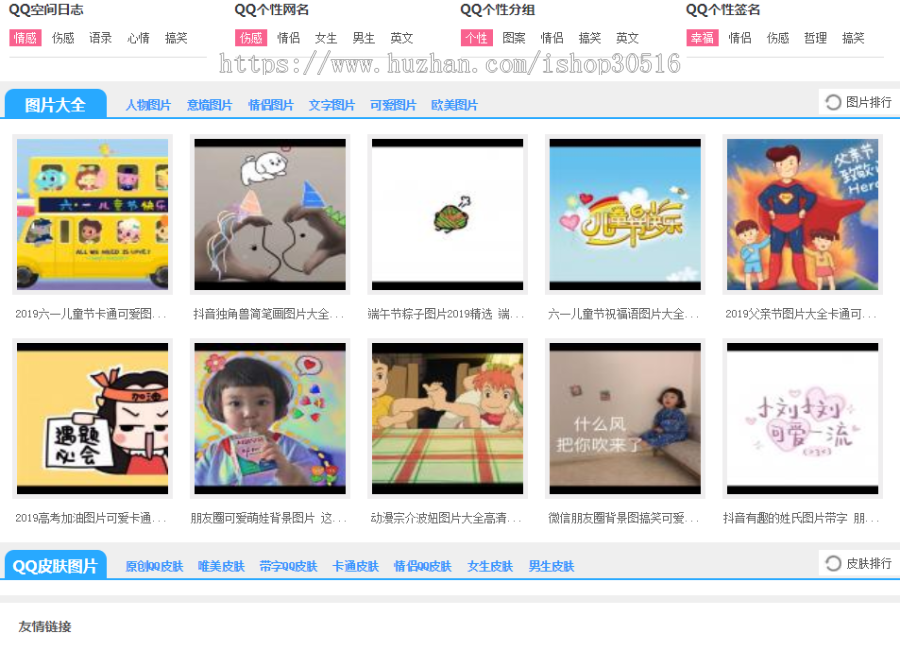Image resolution: width=900 pixels, height=651 pixels.
Task: Click title 朋友圈可爱萌娃背景图片
Action: point(268,518)
